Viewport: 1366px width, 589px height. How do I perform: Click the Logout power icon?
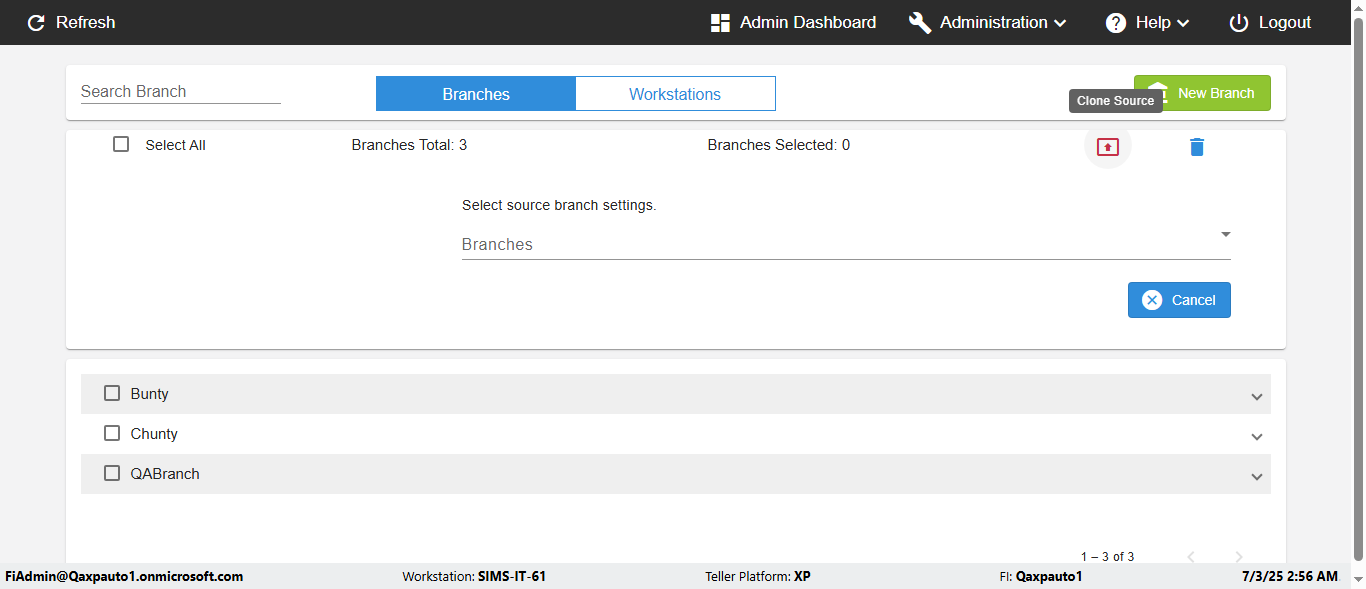click(x=1239, y=23)
